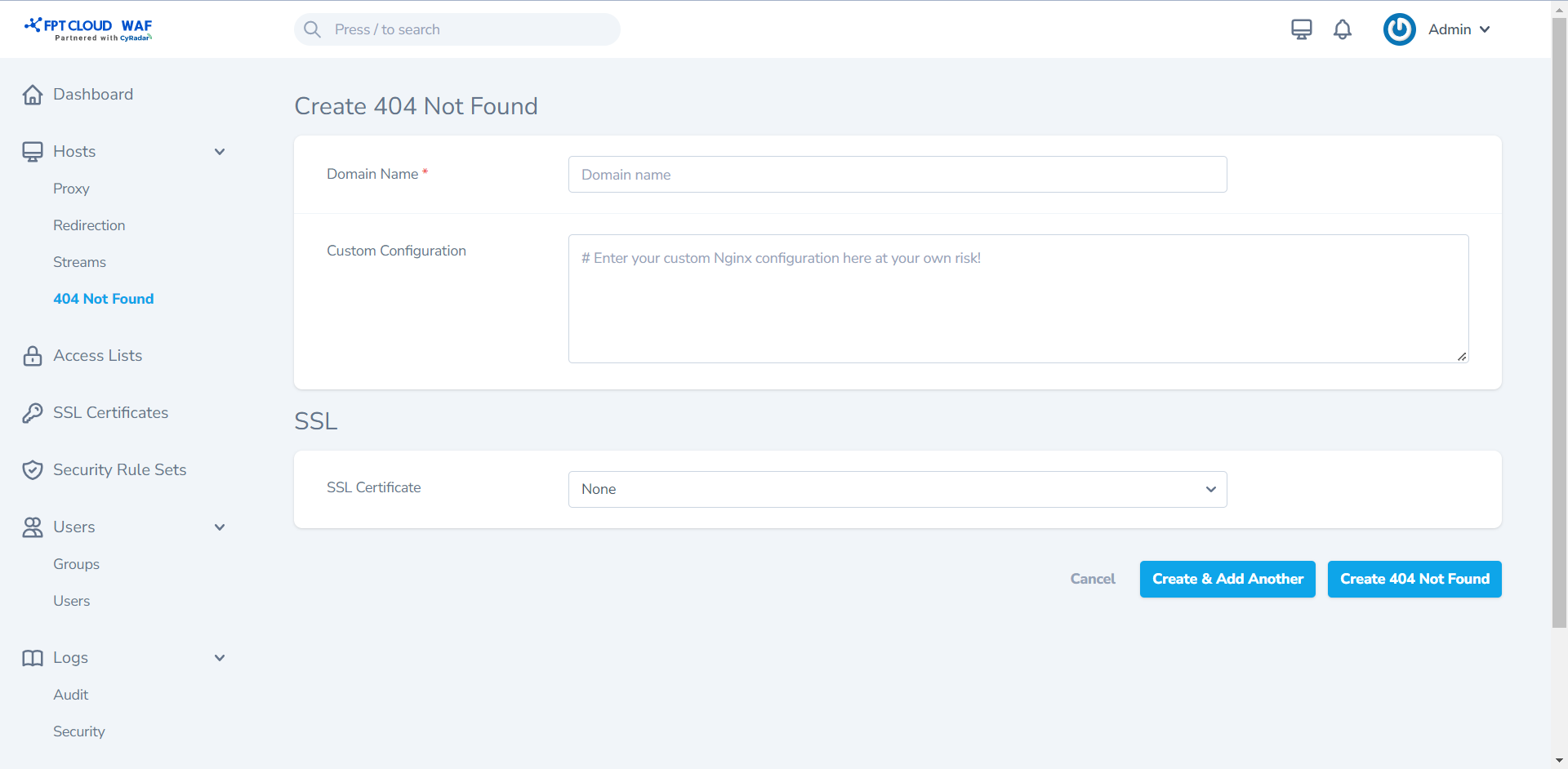Collapse the Logs section chevron
Screen dimensions: 1568x769
(220, 658)
